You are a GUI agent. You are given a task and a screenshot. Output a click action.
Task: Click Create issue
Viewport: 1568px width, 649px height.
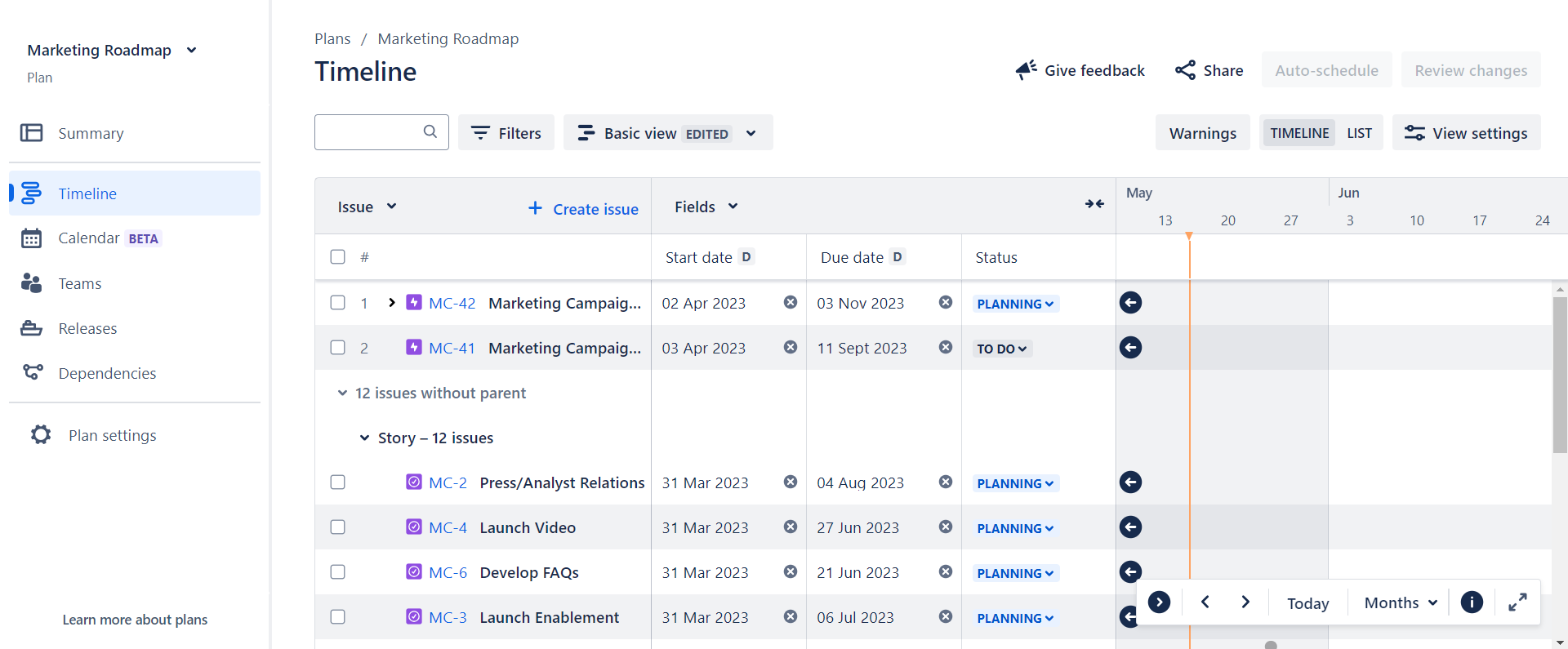[x=583, y=209]
